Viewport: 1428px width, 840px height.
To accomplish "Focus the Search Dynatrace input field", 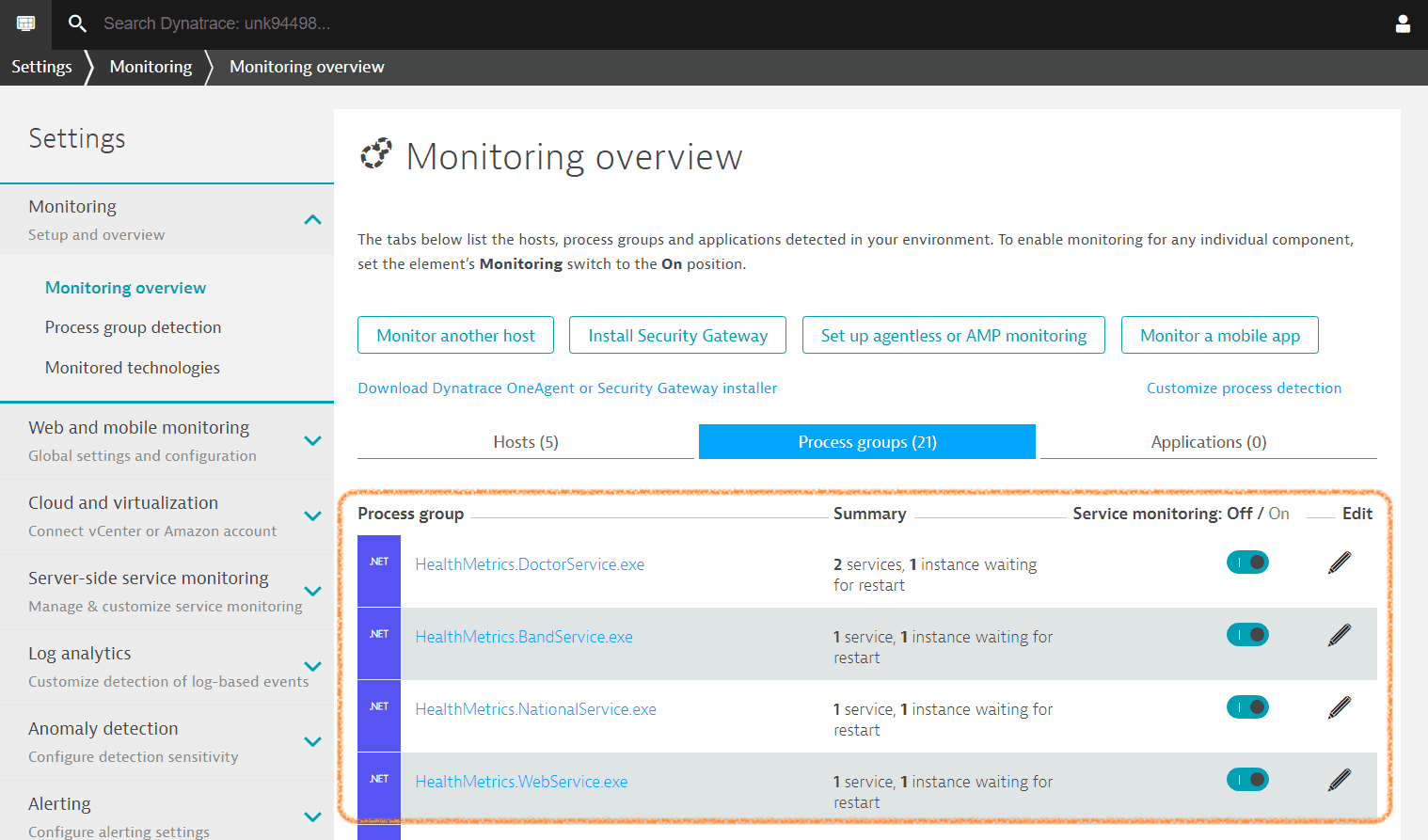I will point(216,24).
